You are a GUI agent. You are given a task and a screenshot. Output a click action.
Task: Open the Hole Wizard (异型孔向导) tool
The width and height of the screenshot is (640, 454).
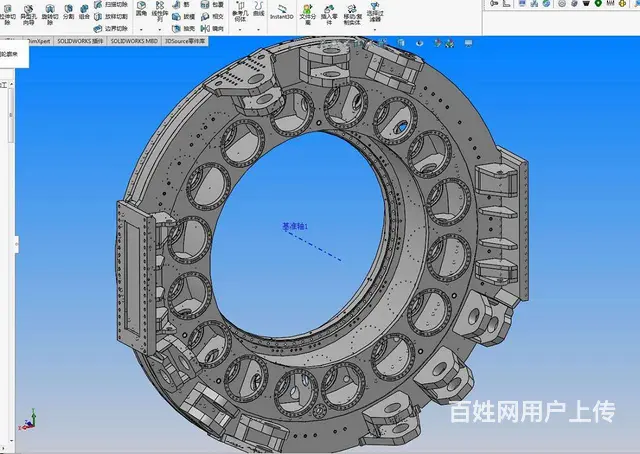pyautogui.click(x=28, y=14)
